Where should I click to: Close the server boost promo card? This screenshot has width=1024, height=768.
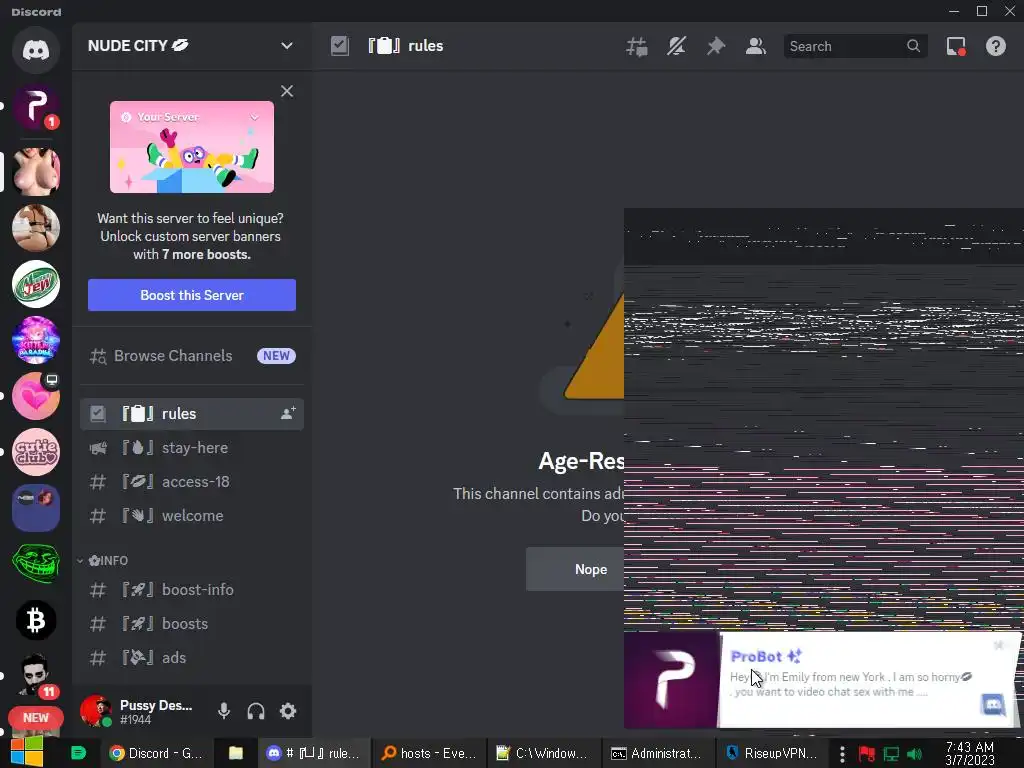pyautogui.click(x=287, y=91)
